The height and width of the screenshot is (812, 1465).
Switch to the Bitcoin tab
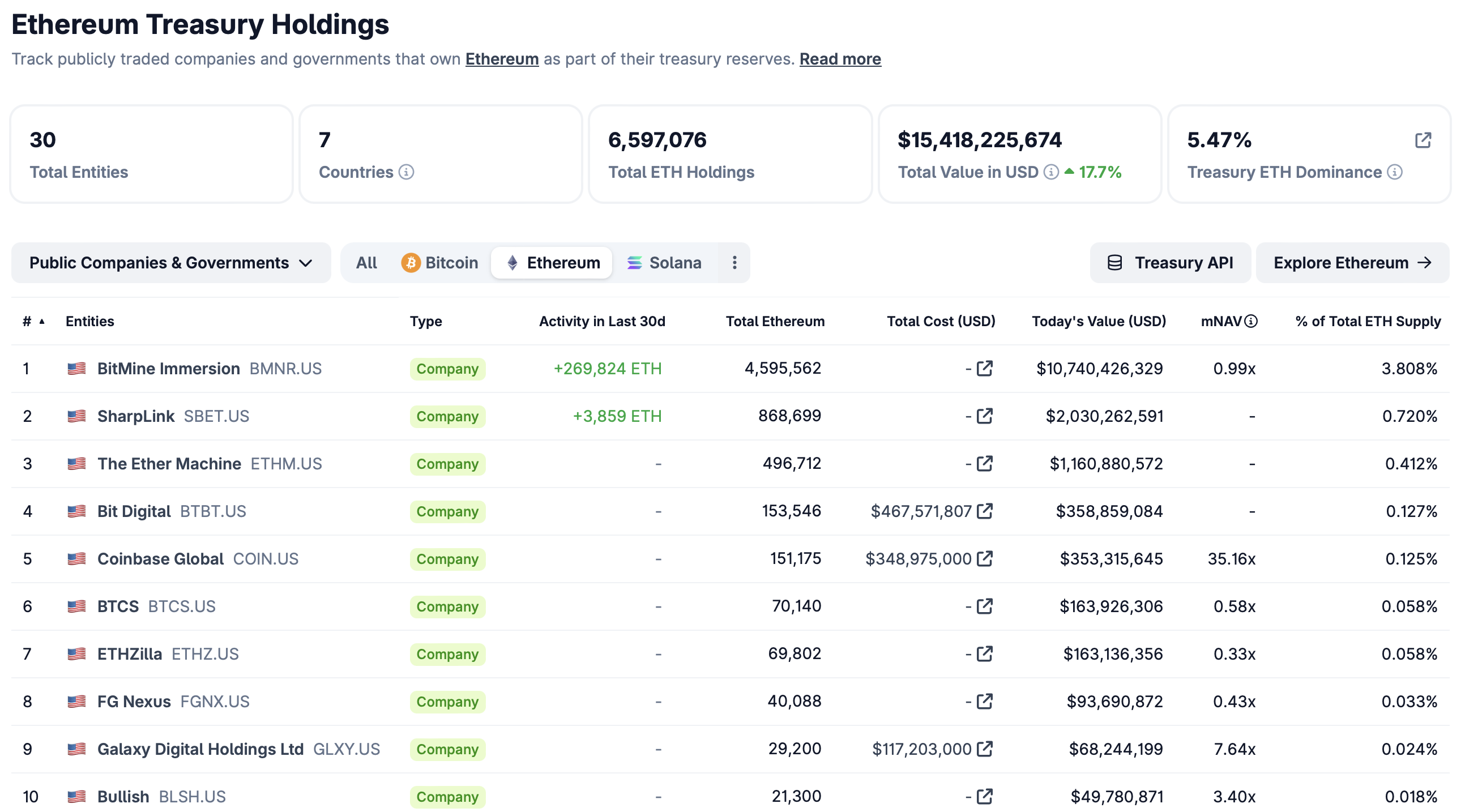439,263
